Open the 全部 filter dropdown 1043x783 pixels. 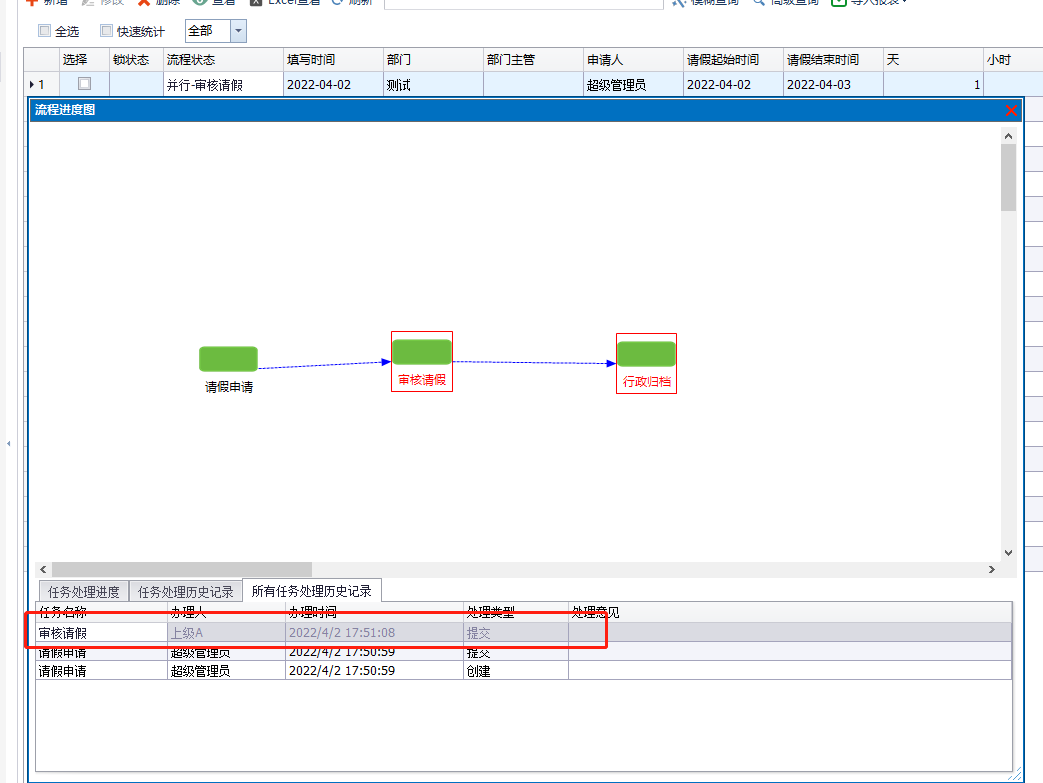pos(238,31)
